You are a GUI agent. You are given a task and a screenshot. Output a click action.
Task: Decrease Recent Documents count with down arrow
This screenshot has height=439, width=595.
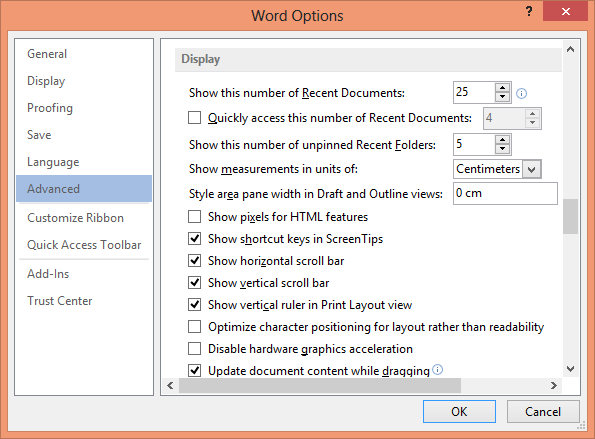click(x=503, y=97)
